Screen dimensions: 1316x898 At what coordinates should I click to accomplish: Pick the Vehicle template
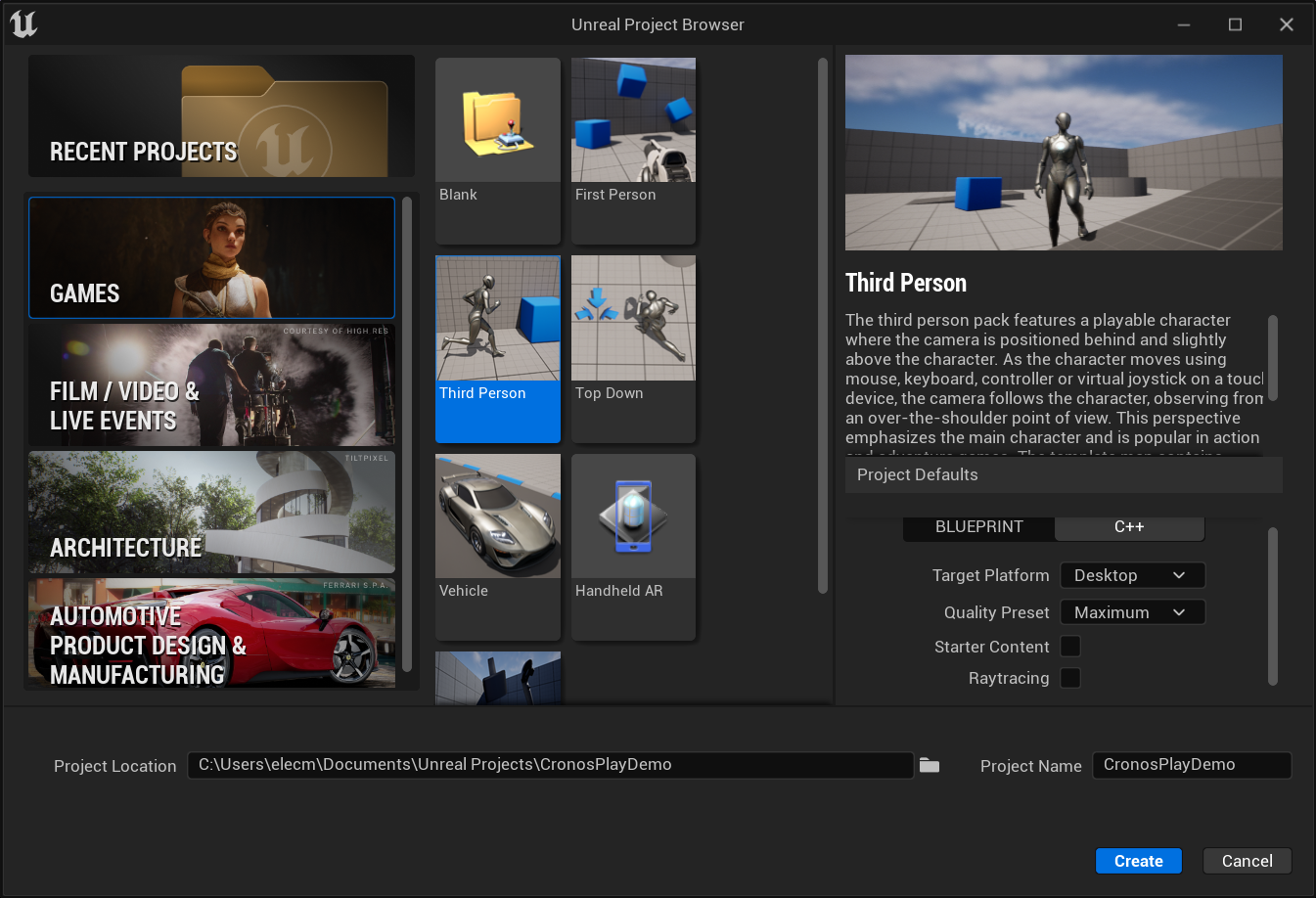(x=497, y=545)
